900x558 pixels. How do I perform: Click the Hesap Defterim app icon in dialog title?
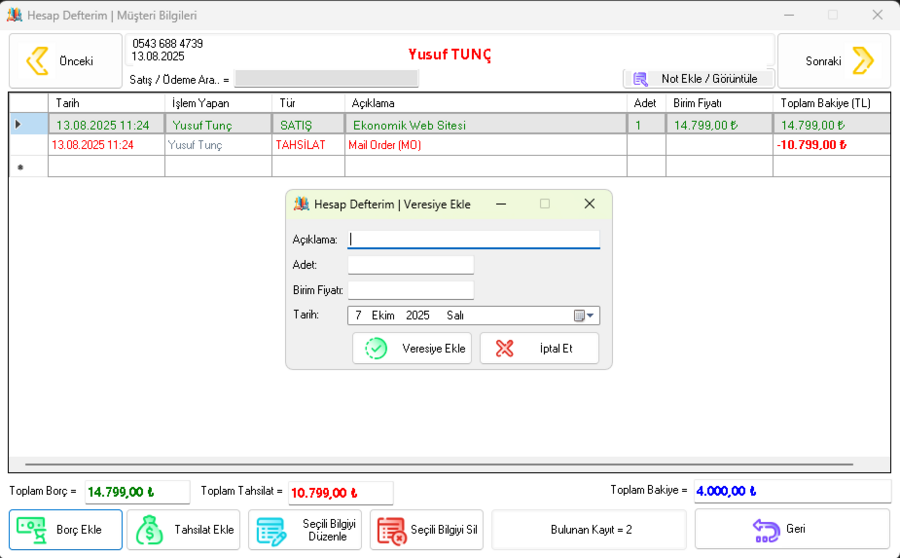(x=301, y=204)
